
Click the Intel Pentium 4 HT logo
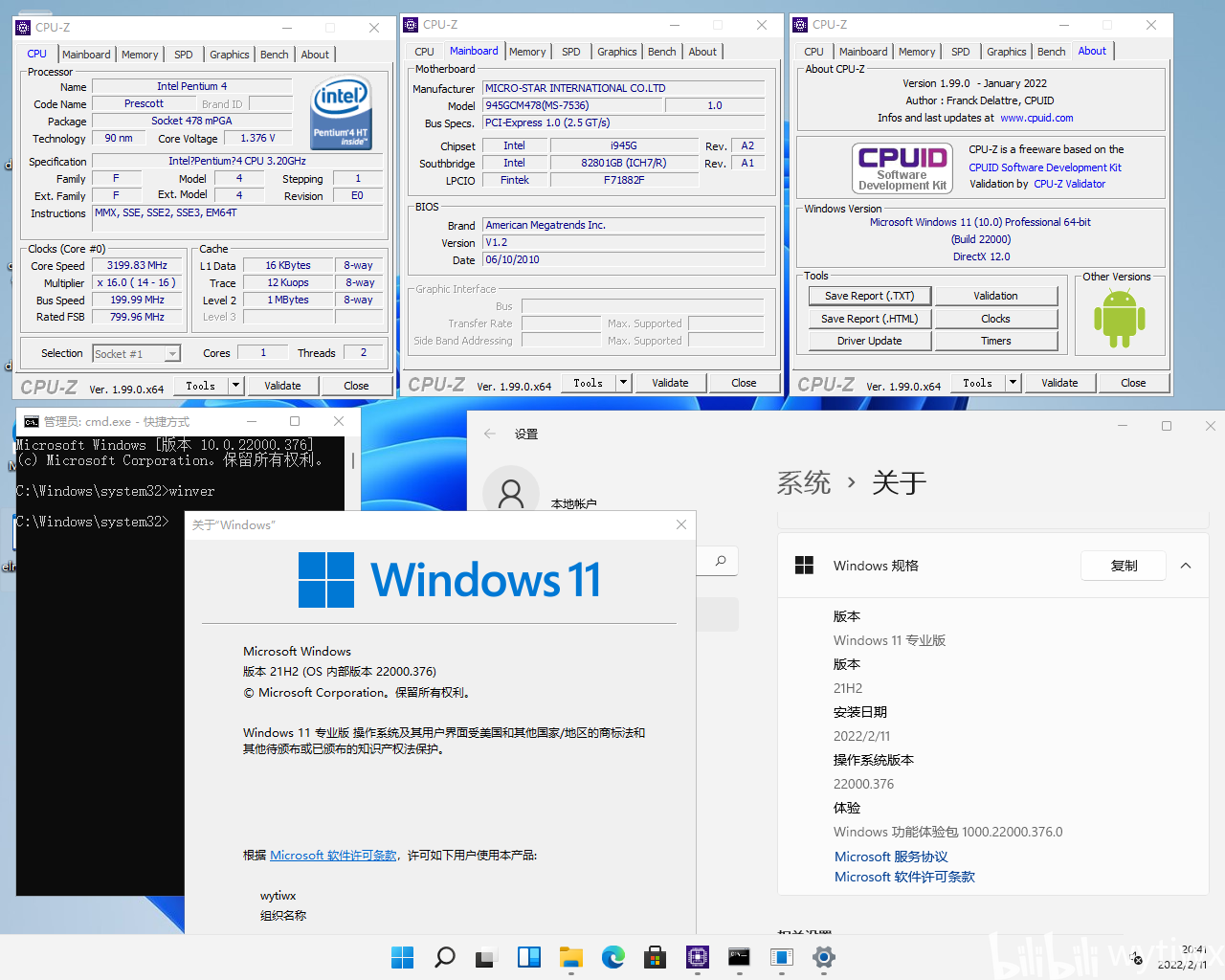[341, 112]
